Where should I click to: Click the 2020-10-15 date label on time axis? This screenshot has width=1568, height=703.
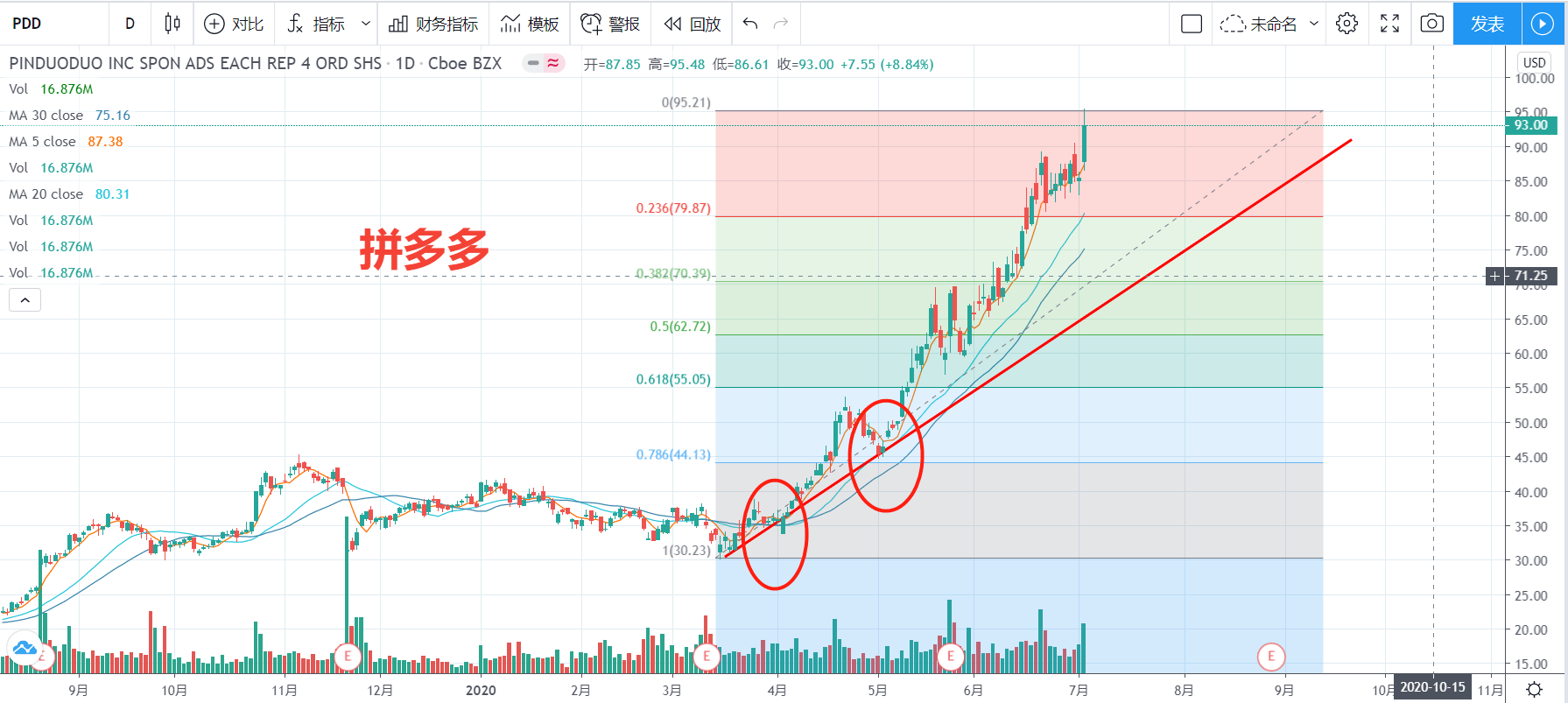coord(1432,687)
